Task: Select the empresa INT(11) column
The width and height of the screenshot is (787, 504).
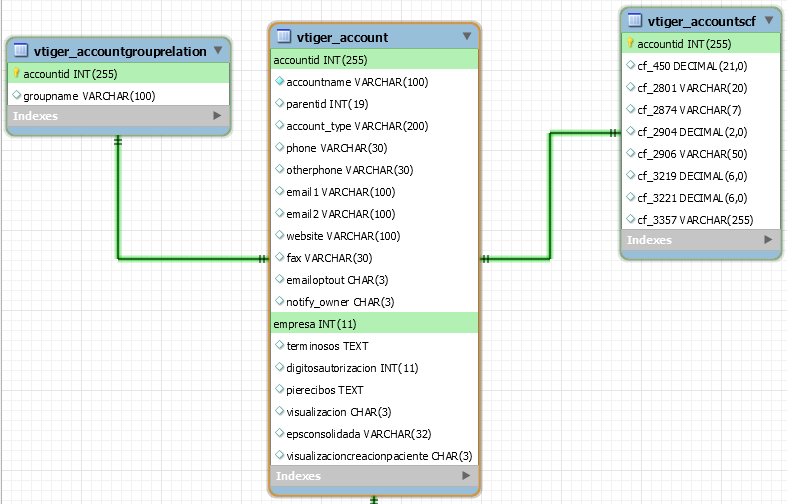Action: pyautogui.click(x=374, y=324)
